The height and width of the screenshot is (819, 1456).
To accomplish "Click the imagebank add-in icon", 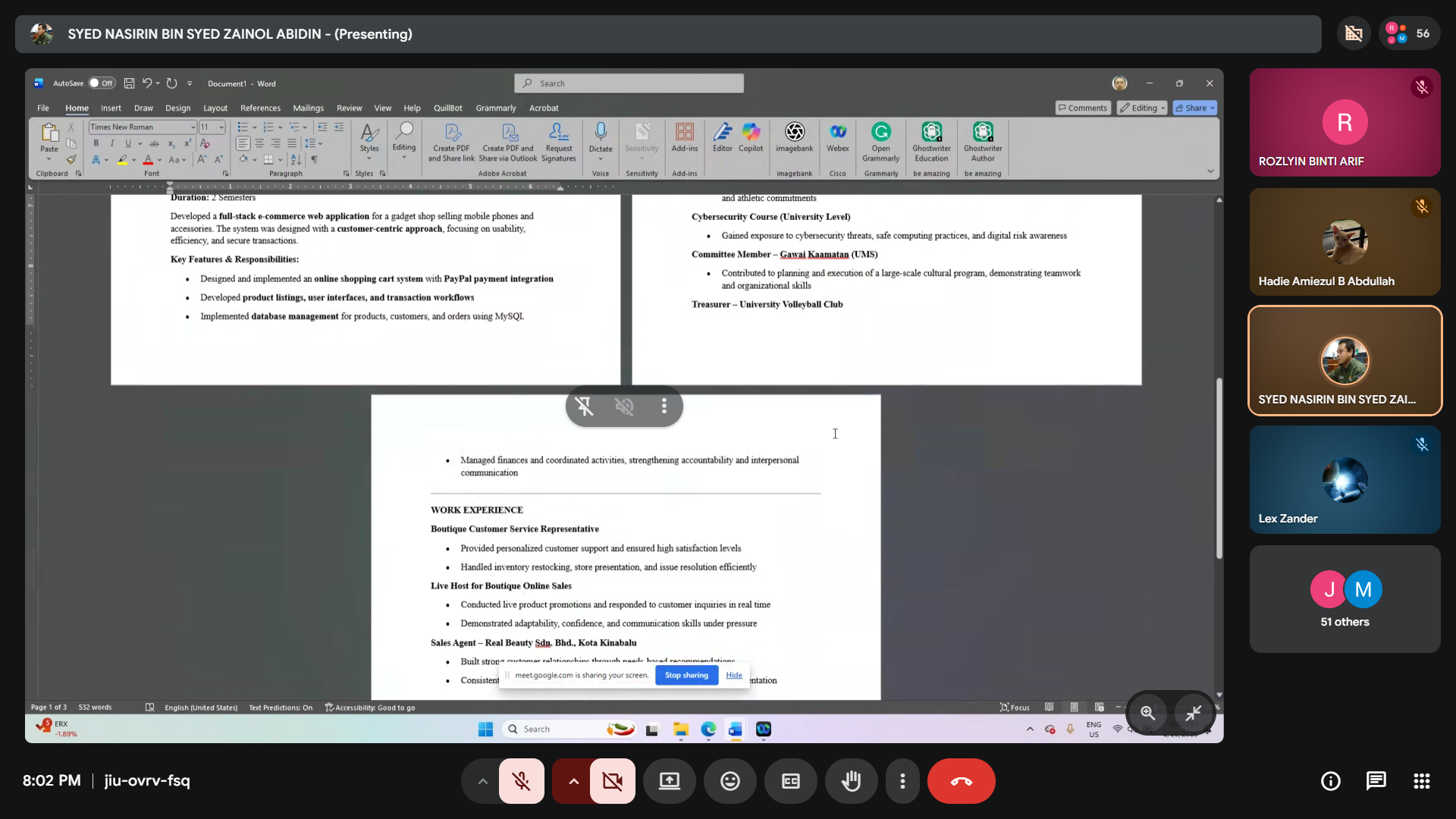I will click(794, 137).
